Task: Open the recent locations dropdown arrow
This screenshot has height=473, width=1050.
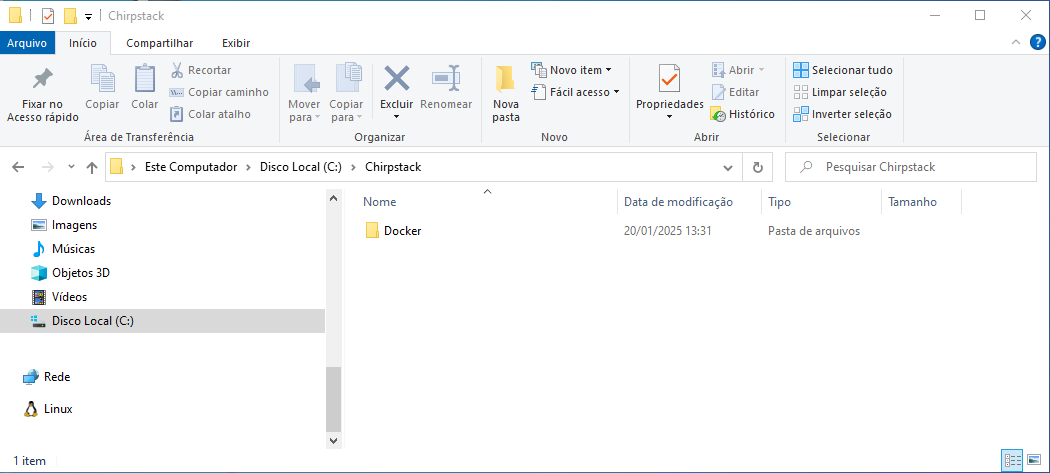Action: (72, 167)
